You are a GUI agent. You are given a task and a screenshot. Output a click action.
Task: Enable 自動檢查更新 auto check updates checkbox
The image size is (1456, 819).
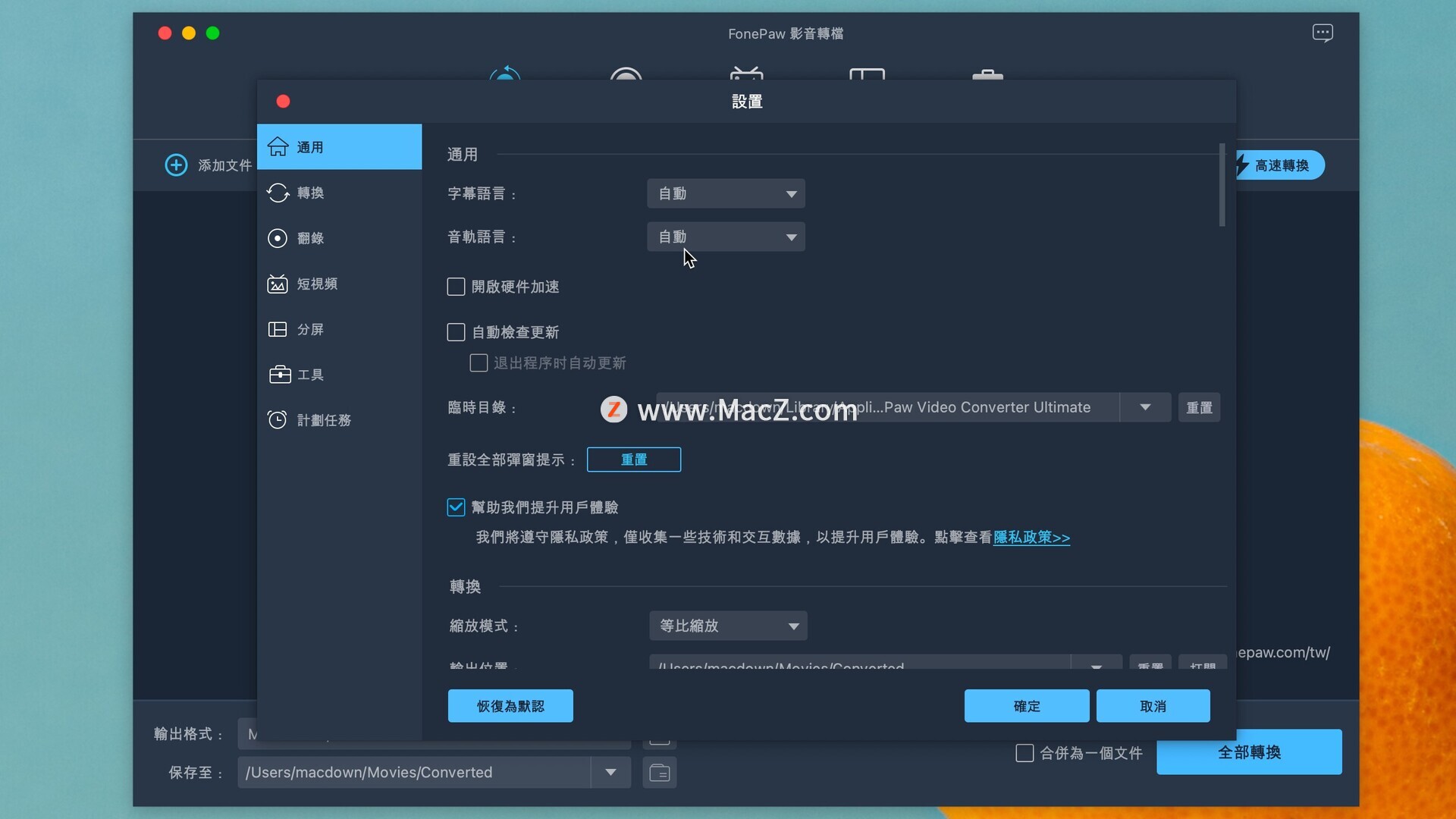coord(456,332)
